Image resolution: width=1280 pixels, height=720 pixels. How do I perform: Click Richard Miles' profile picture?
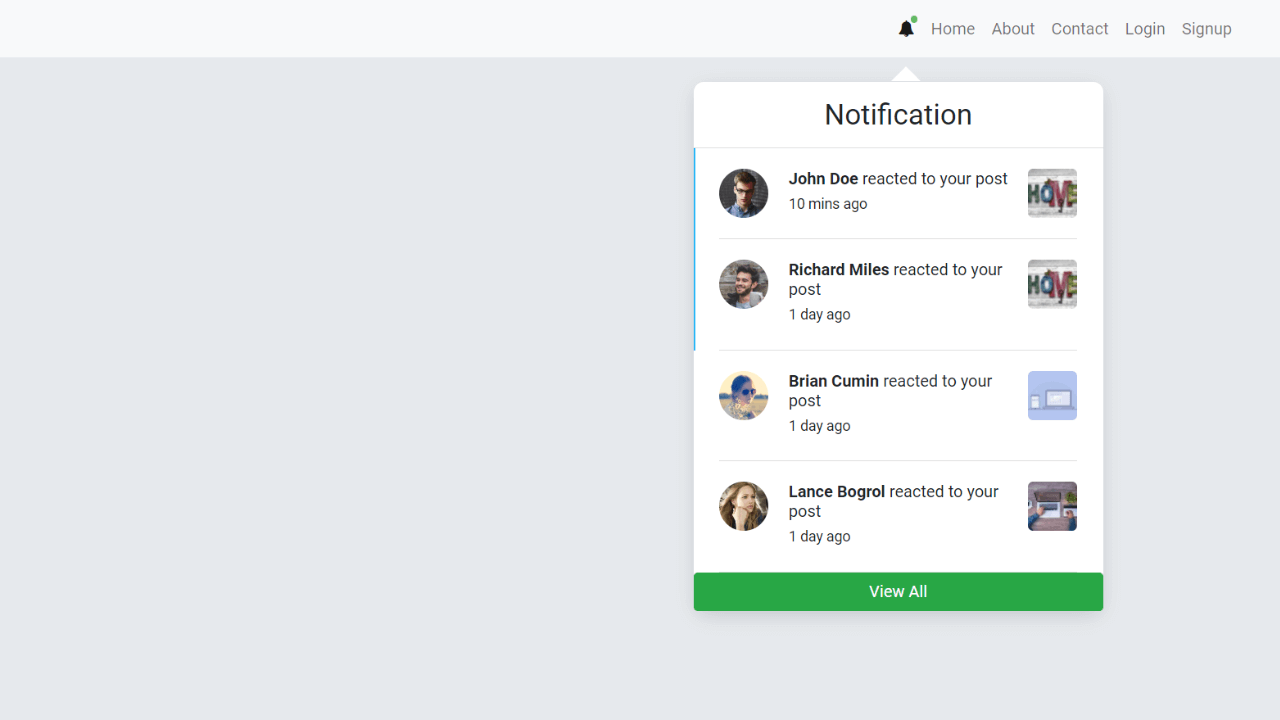coord(743,283)
